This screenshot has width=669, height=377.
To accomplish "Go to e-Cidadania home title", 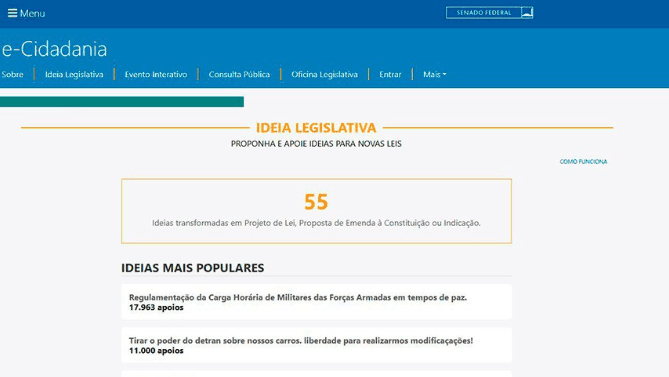I will pyautogui.click(x=54, y=49).
